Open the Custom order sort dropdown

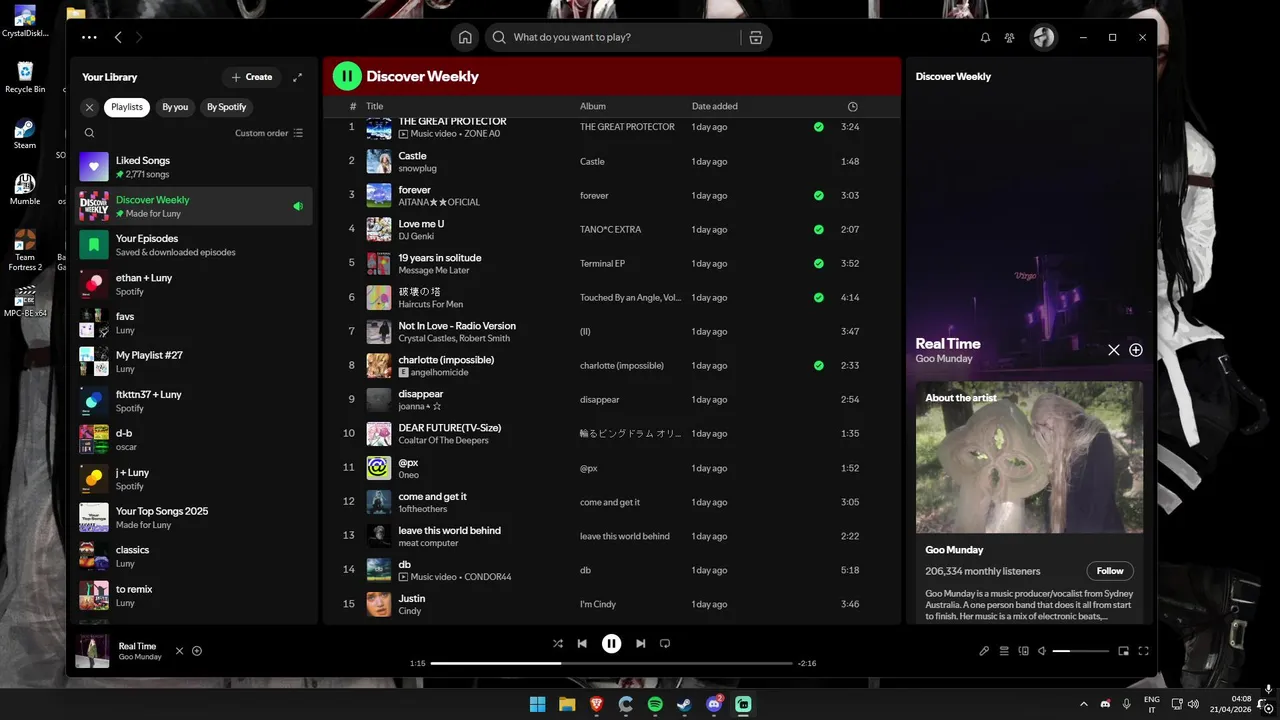click(269, 133)
